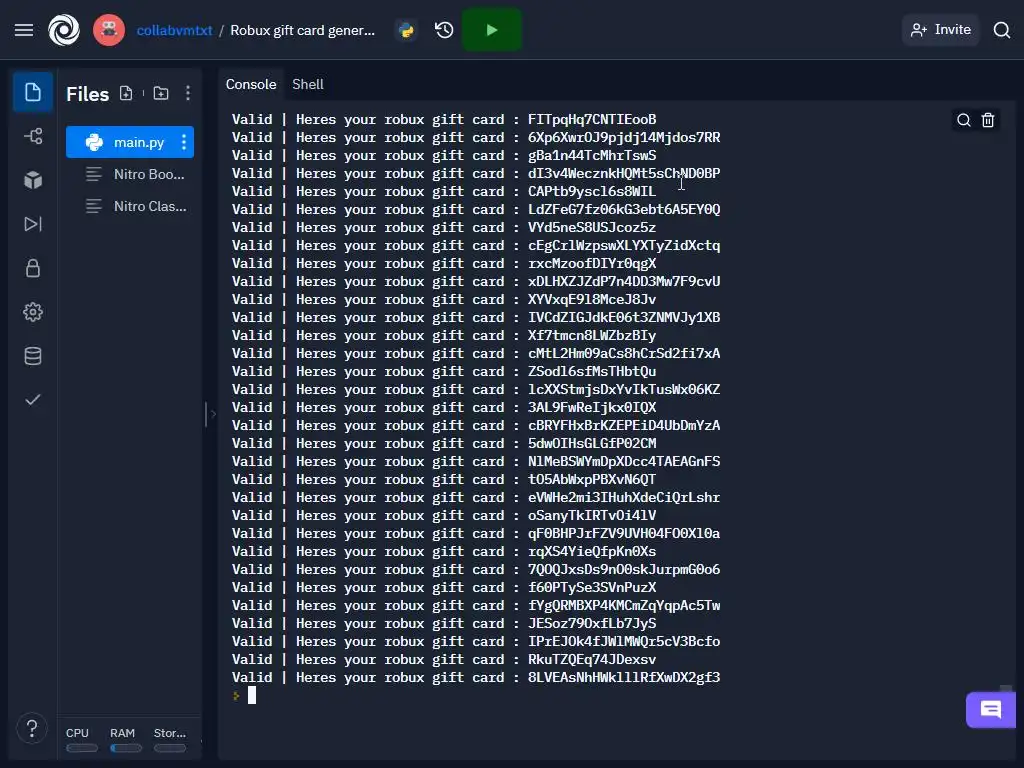Click the Replit logo icon

64,30
